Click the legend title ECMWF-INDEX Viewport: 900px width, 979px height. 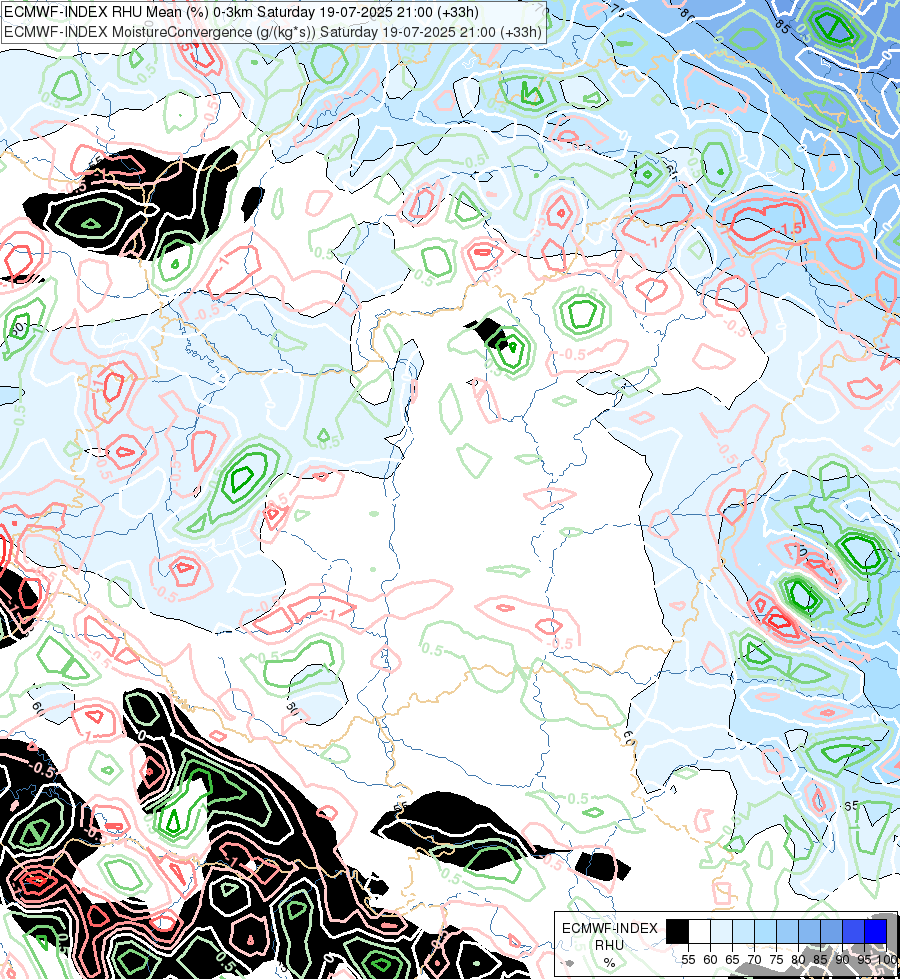click(x=610, y=928)
